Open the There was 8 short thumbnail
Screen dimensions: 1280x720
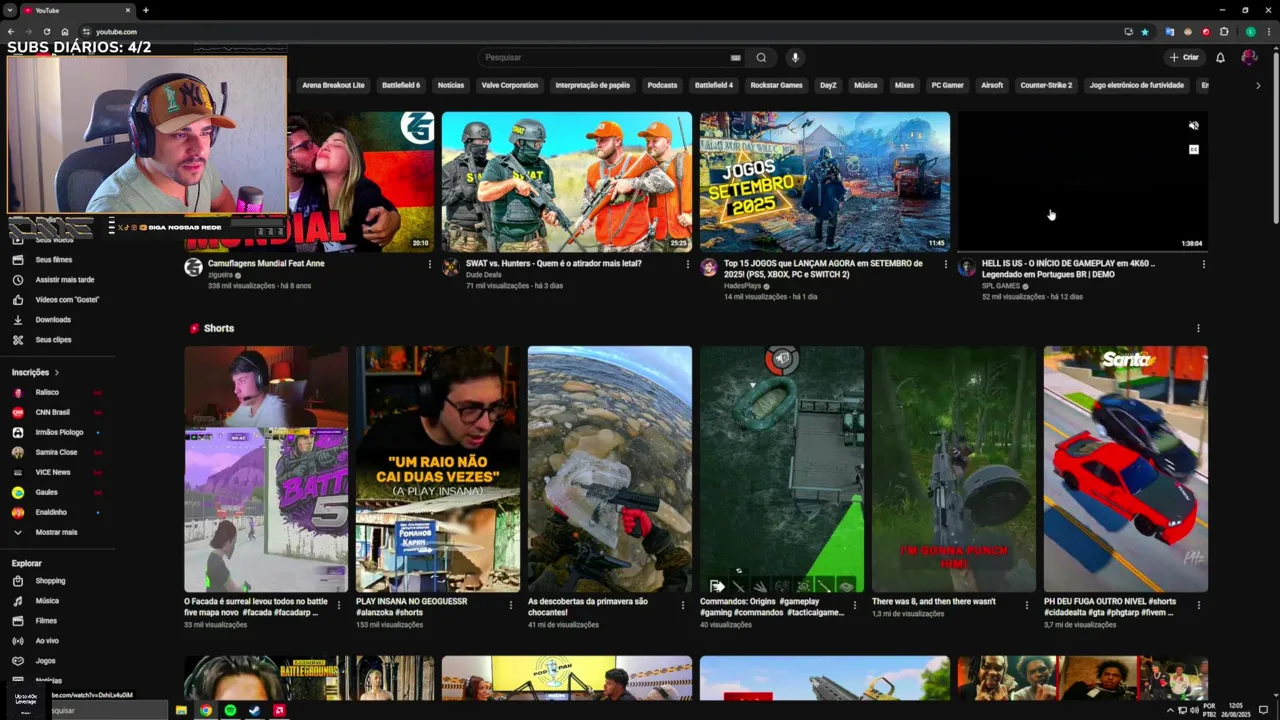pos(954,469)
